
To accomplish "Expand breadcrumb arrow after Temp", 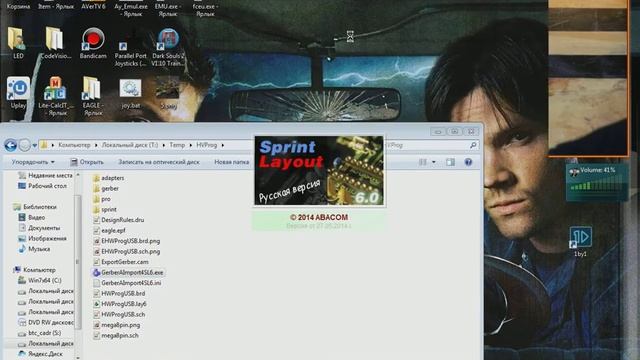I will (x=190, y=145).
